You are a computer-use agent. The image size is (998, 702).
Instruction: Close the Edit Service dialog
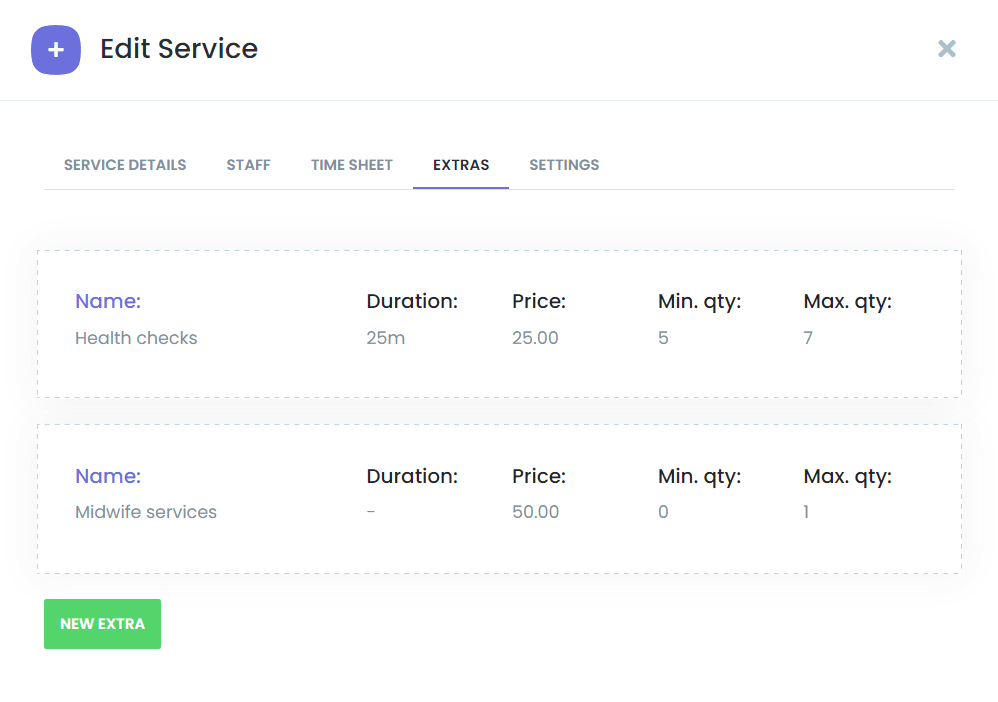pyautogui.click(x=946, y=48)
